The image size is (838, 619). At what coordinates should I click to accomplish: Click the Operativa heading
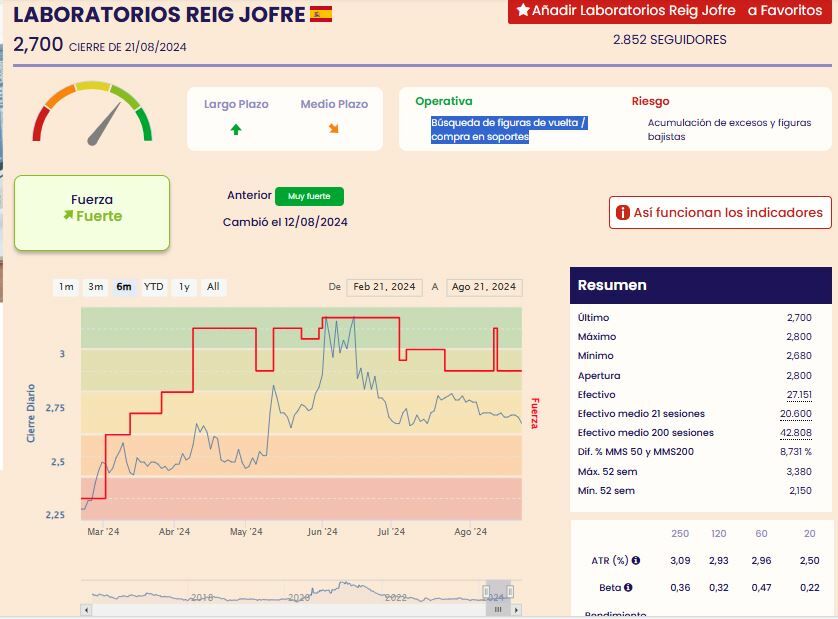click(x=444, y=102)
